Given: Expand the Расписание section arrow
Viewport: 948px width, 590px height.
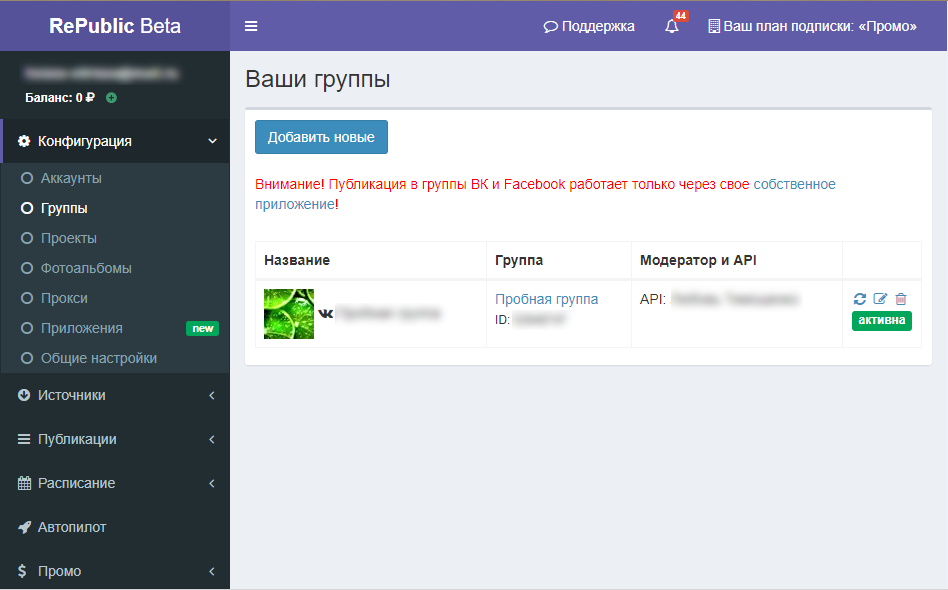Looking at the screenshot, I should click(212, 483).
